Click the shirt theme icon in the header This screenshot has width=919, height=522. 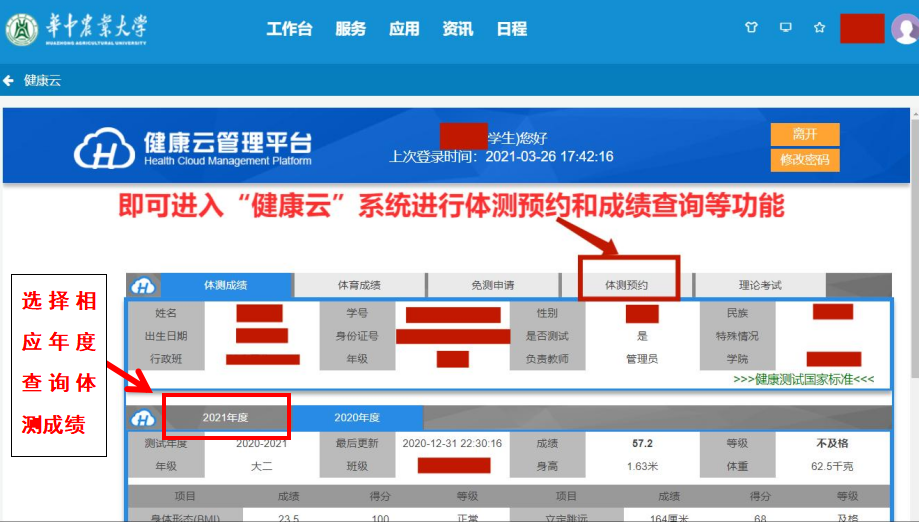pyautogui.click(x=751, y=28)
